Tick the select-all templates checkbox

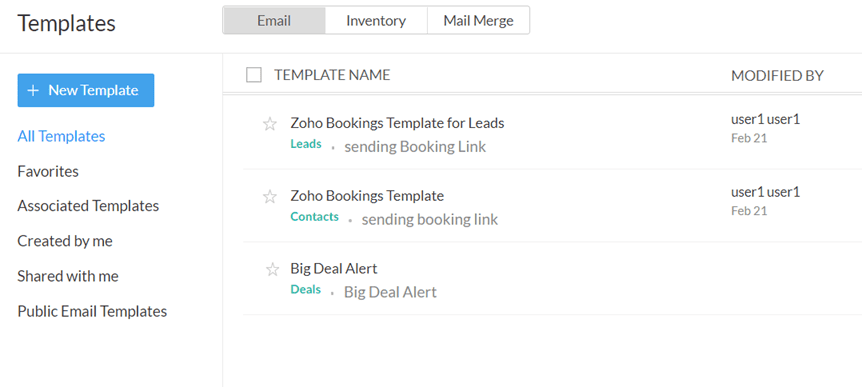[x=253, y=75]
